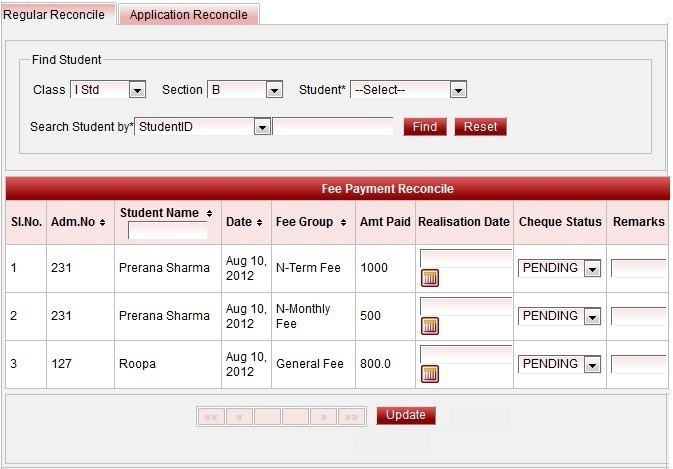Screen dimensions: 673x469
Task: Change Cheque Status for Roopa's row
Action: pyautogui.click(x=591, y=364)
